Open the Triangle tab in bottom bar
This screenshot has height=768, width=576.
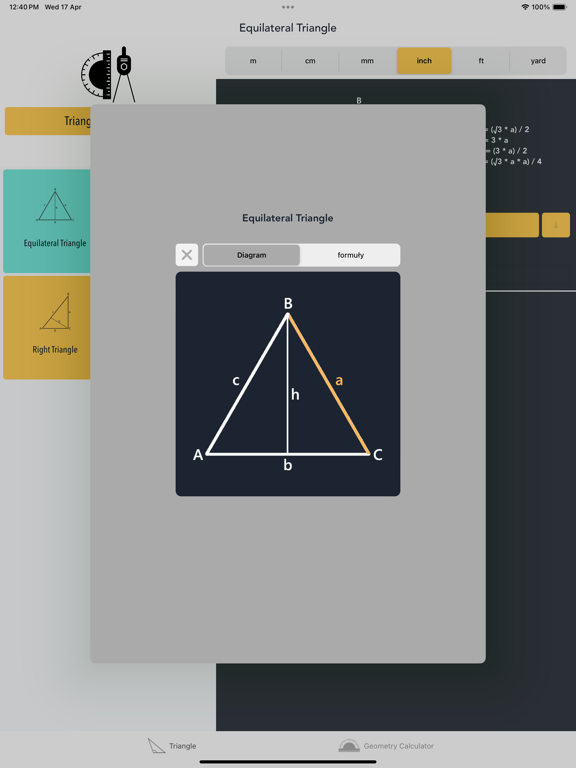point(172,746)
